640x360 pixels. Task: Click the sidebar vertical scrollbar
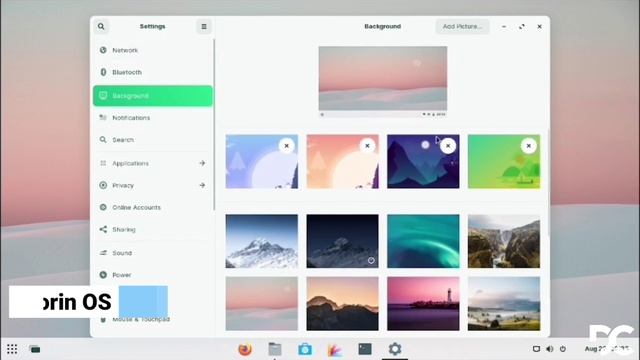point(214,124)
